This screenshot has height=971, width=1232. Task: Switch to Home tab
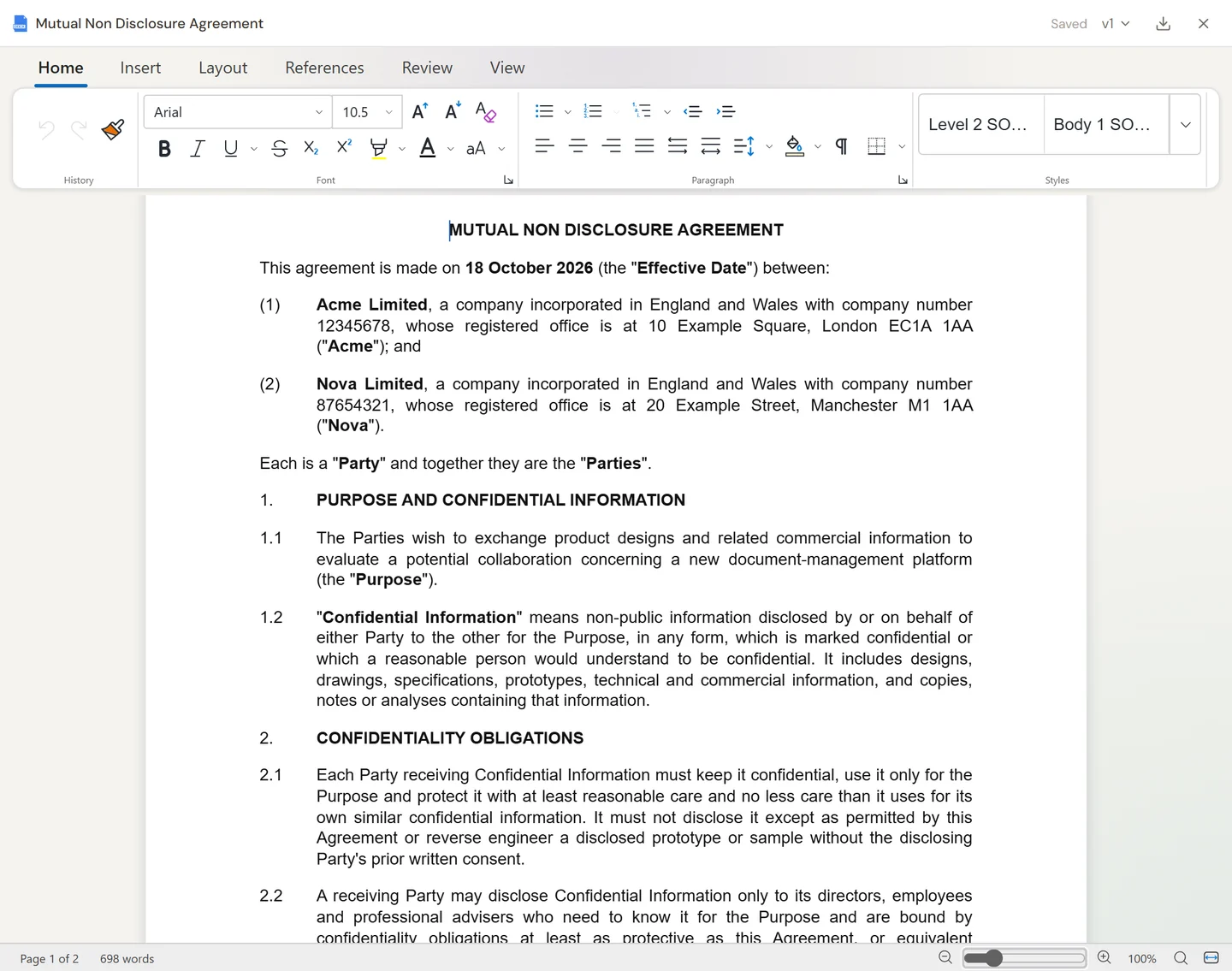pyautogui.click(x=61, y=68)
